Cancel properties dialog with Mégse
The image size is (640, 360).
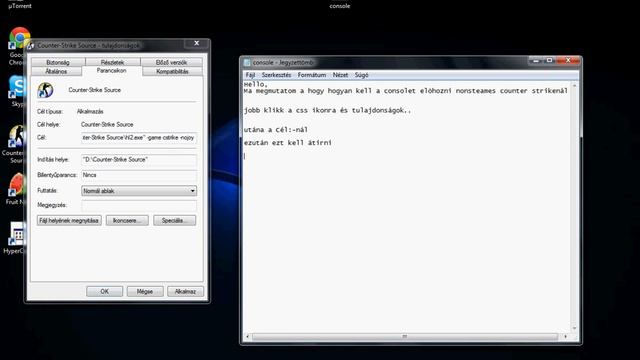145,291
